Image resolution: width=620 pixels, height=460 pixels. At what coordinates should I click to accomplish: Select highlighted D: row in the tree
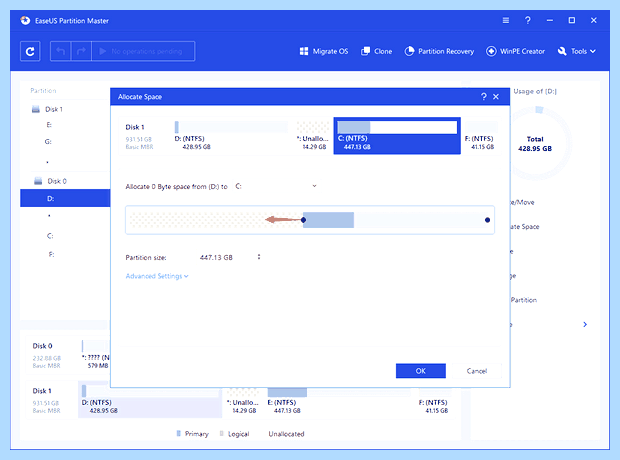65,198
